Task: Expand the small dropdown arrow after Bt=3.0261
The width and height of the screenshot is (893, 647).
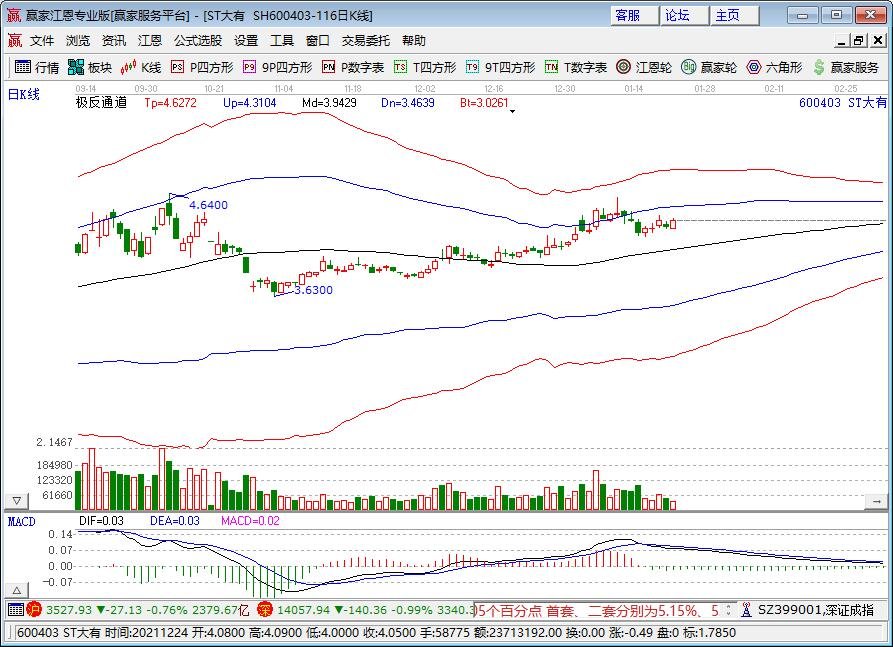Action: 513,111
